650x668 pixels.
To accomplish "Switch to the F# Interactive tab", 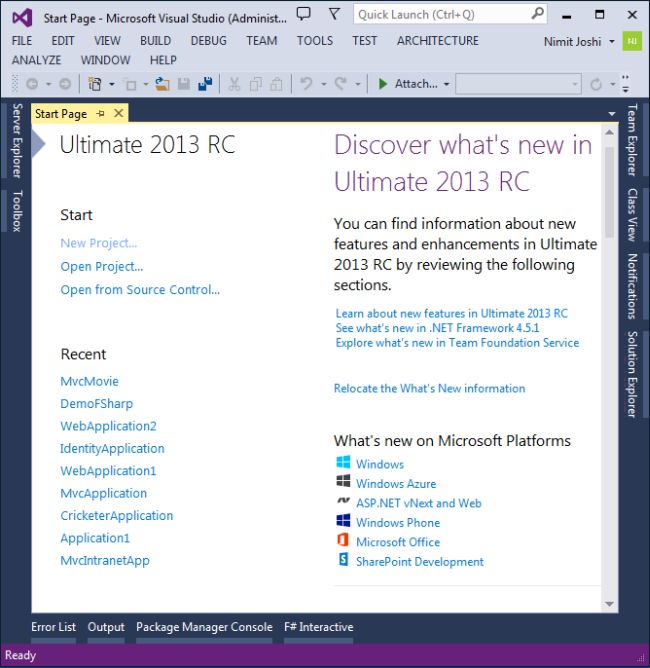I will click(x=319, y=627).
